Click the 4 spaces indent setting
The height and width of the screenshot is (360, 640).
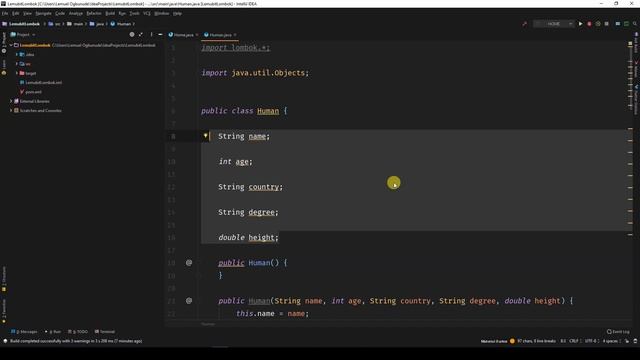click(x=610, y=341)
